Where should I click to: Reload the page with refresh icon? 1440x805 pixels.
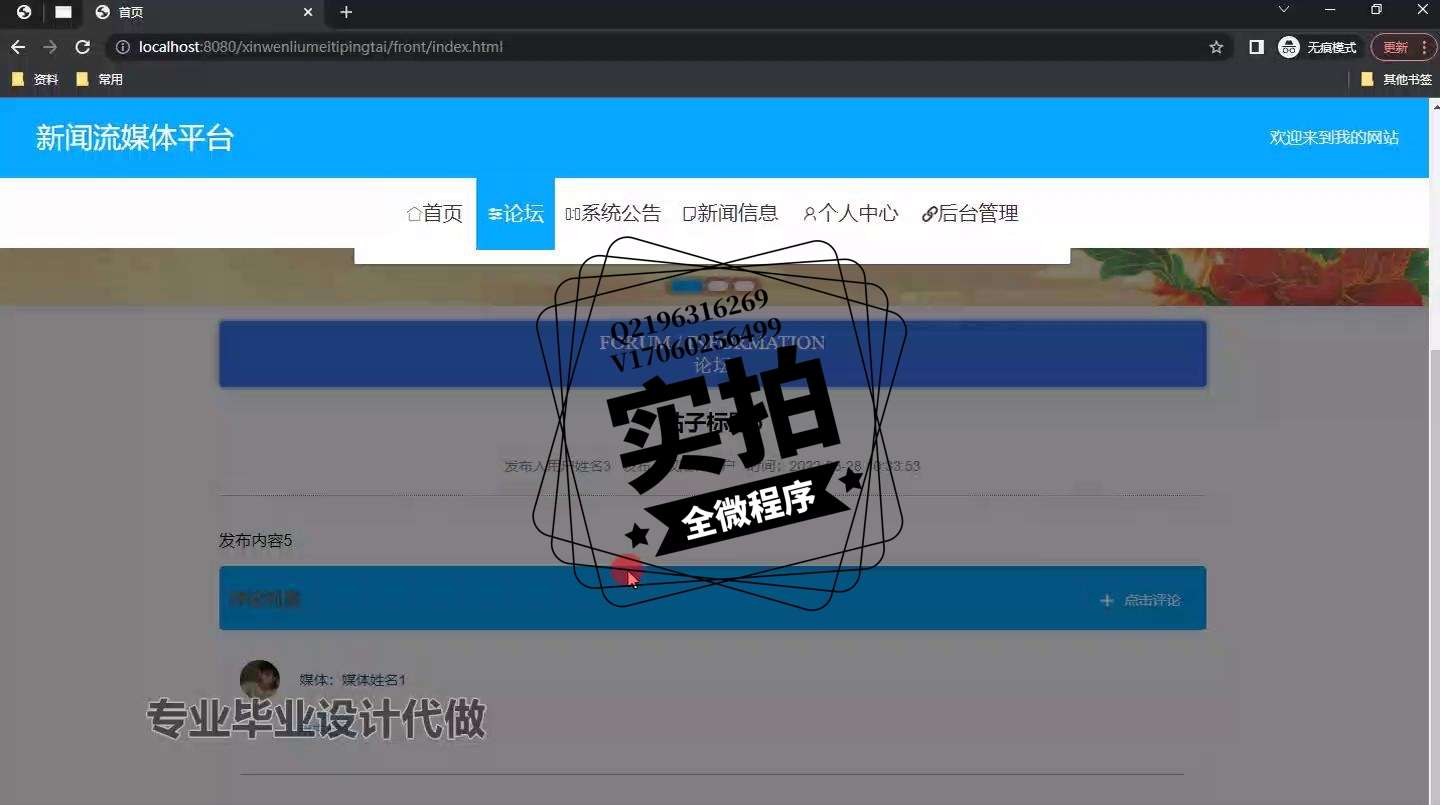click(x=83, y=47)
